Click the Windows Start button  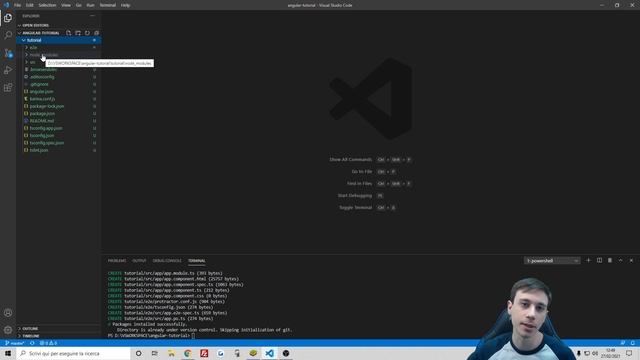(x=8, y=353)
